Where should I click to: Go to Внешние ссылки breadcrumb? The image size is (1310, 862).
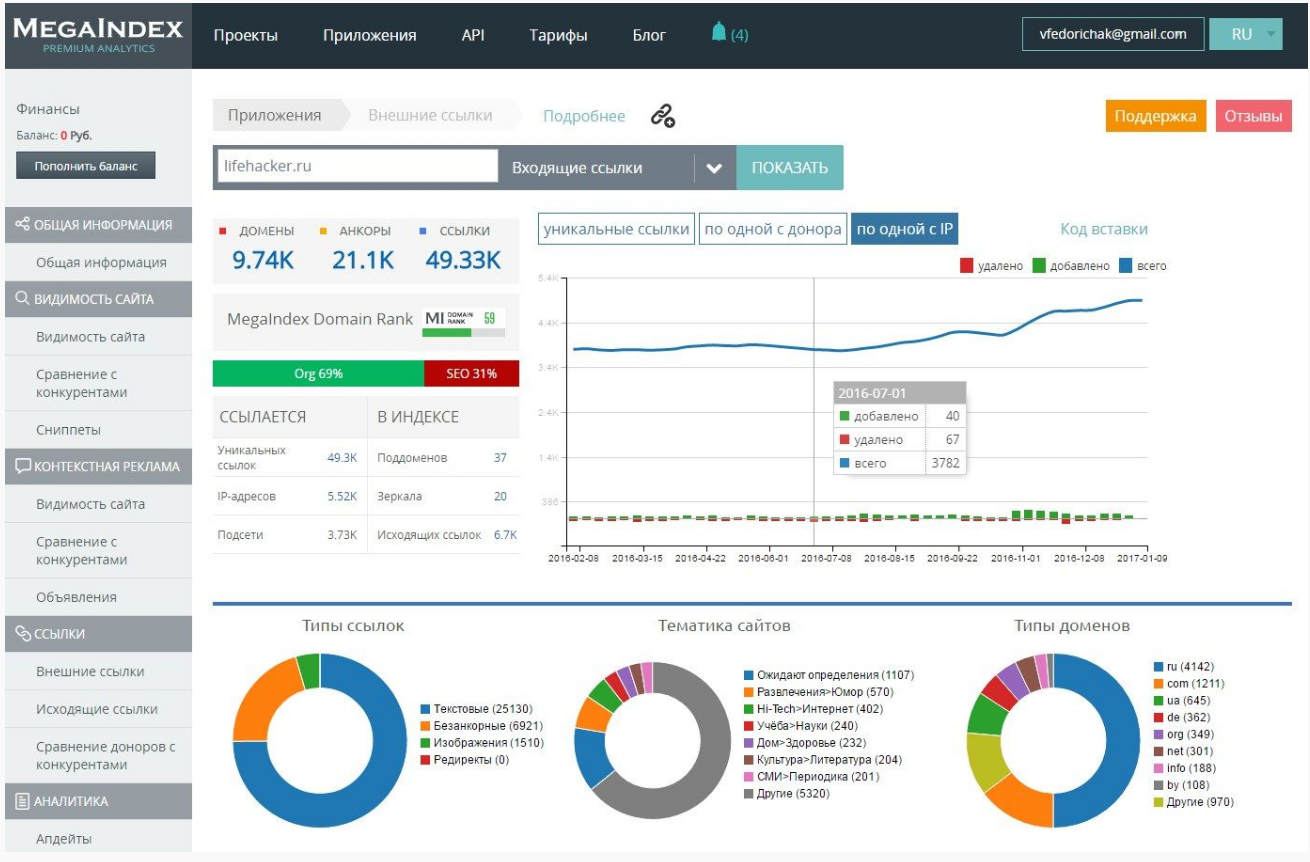pyautogui.click(x=430, y=115)
